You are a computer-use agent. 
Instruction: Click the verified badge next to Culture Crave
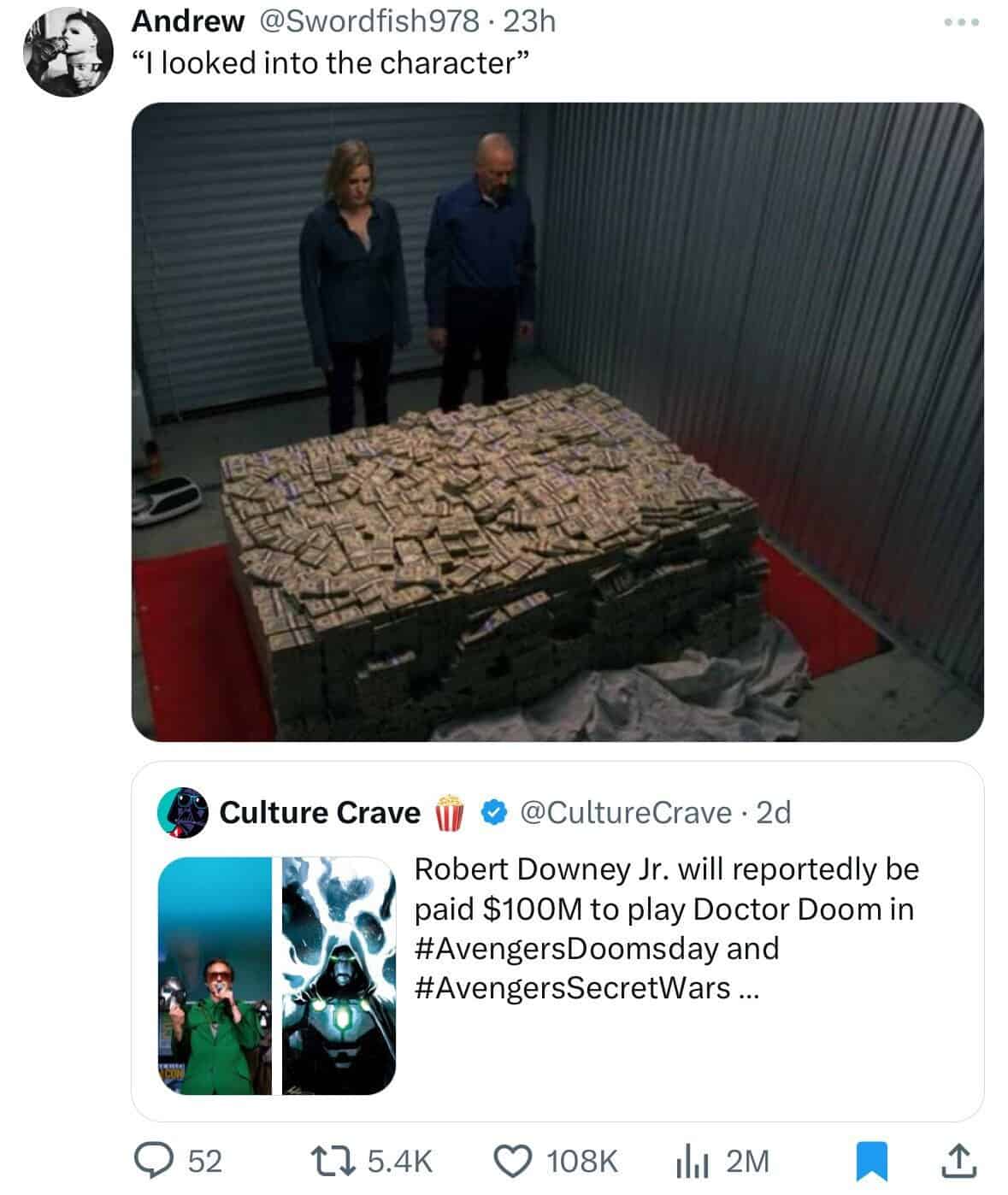tap(493, 812)
